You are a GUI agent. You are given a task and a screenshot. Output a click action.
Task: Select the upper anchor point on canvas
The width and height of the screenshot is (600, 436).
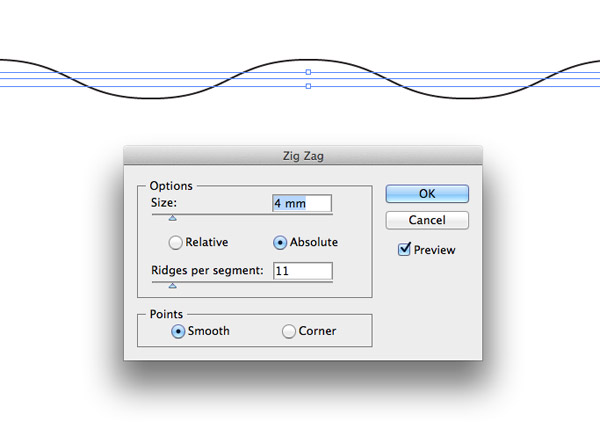(308, 72)
